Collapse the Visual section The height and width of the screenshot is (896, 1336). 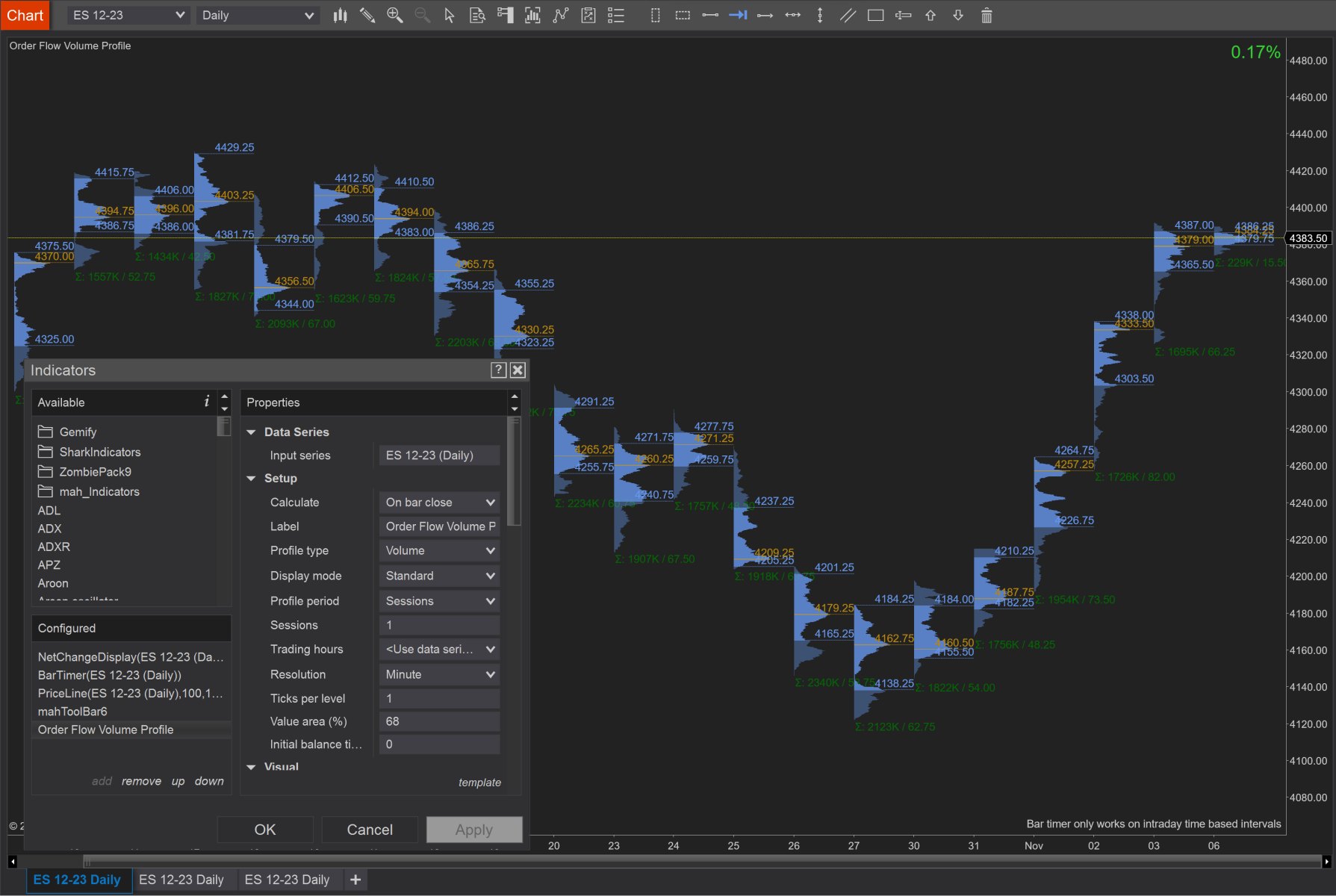252,767
